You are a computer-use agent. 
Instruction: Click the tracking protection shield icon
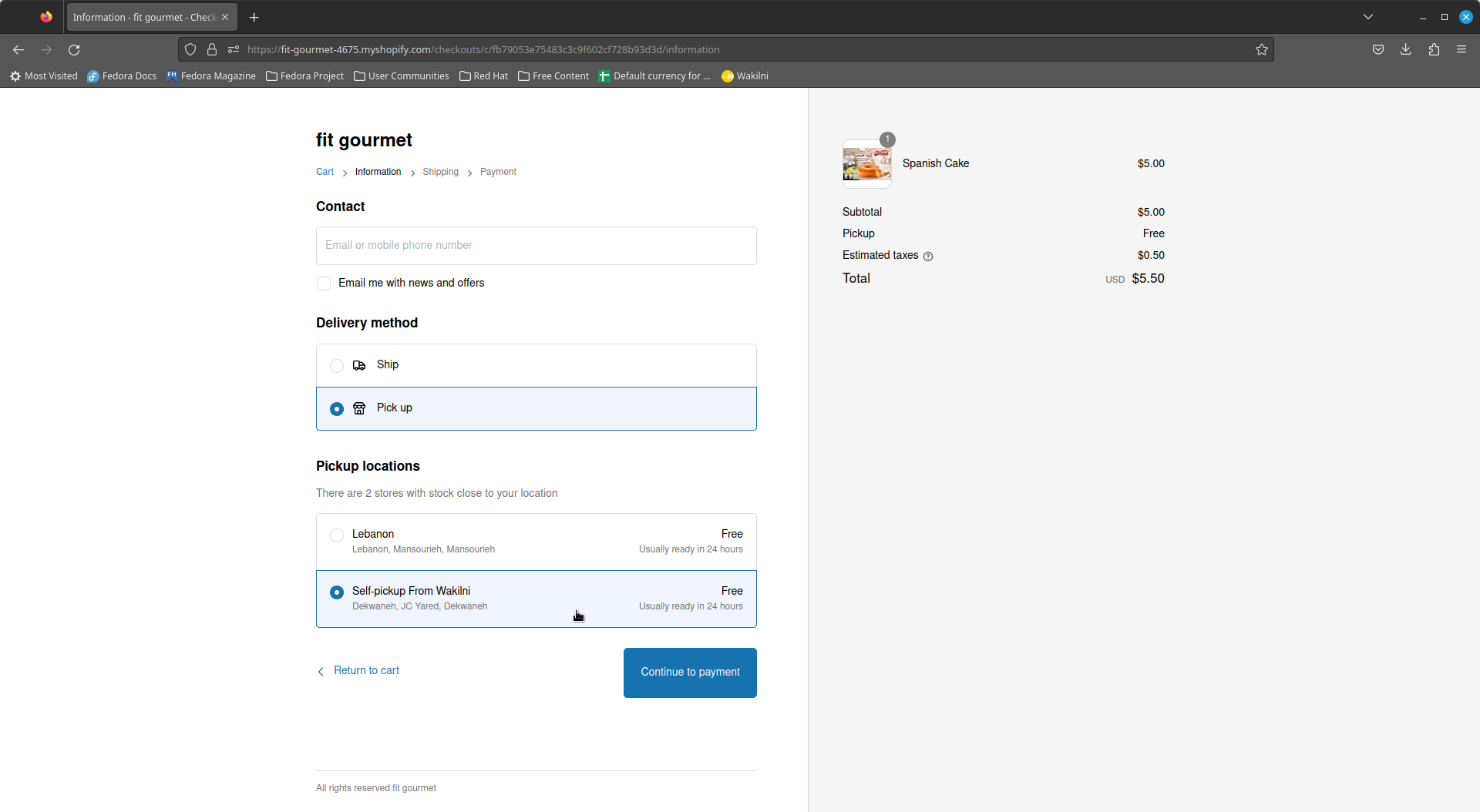190,49
